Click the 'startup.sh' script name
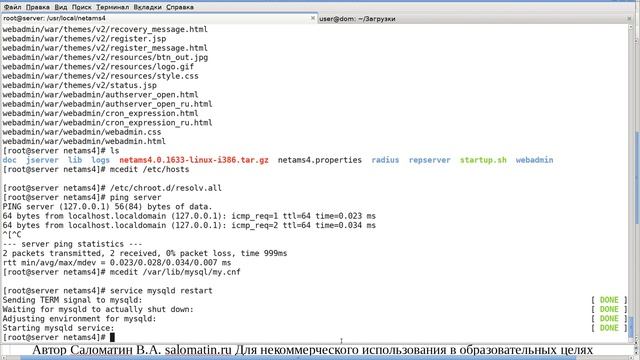 [x=483, y=160]
